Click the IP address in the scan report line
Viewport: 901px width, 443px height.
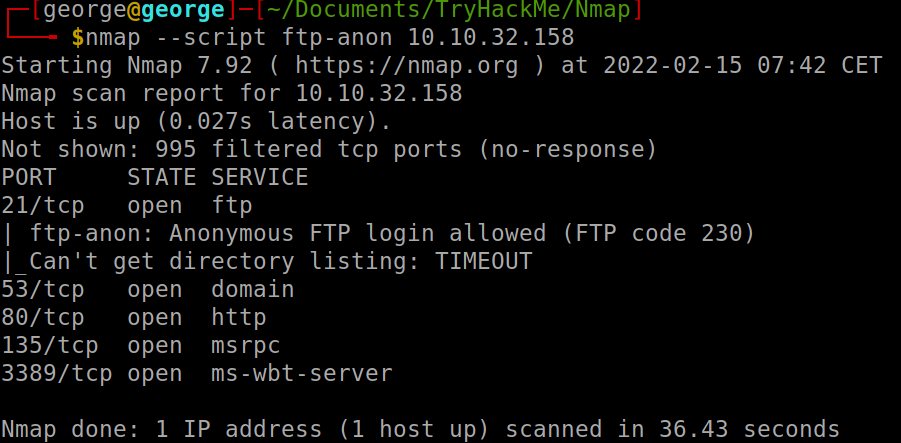tap(379, 94)
